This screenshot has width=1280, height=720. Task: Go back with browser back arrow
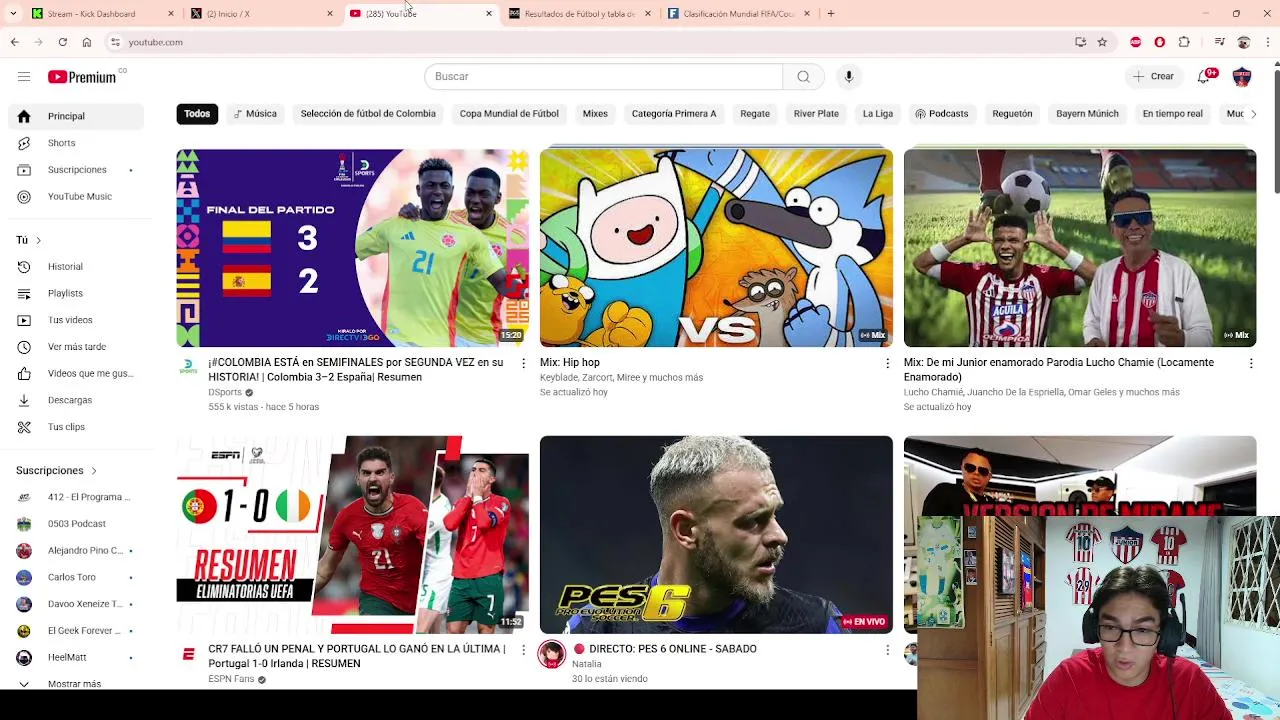coord(14,42)
